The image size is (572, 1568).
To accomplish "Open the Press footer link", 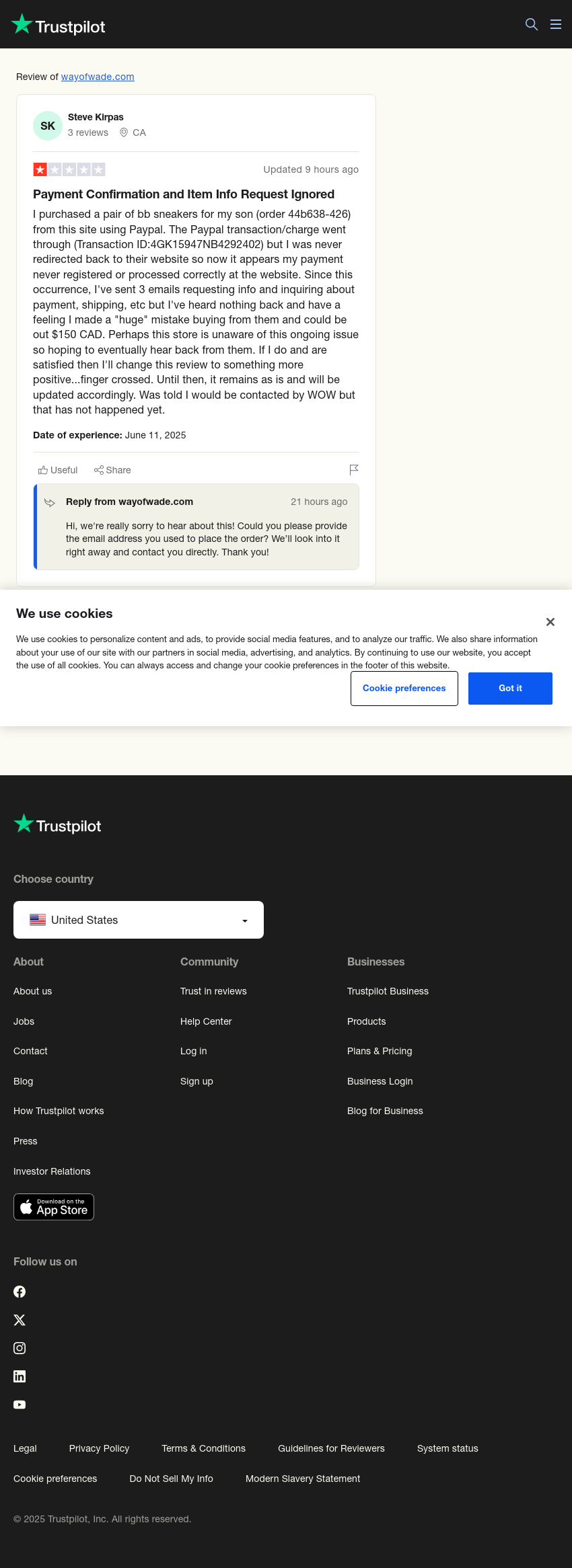I will pyautogui.click(x=25, y=1141).
